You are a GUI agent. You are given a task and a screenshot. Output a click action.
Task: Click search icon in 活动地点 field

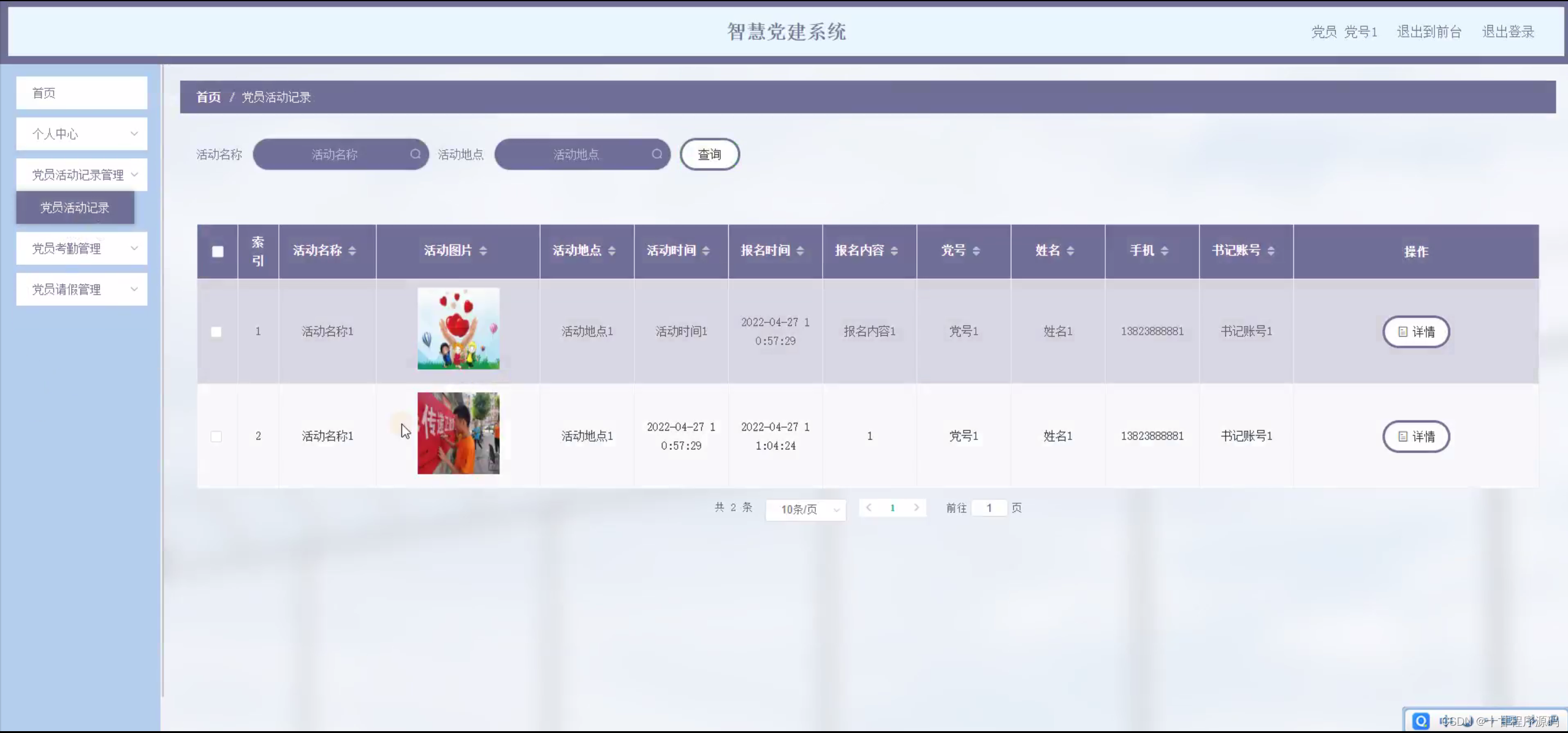(x=657, y=154)
